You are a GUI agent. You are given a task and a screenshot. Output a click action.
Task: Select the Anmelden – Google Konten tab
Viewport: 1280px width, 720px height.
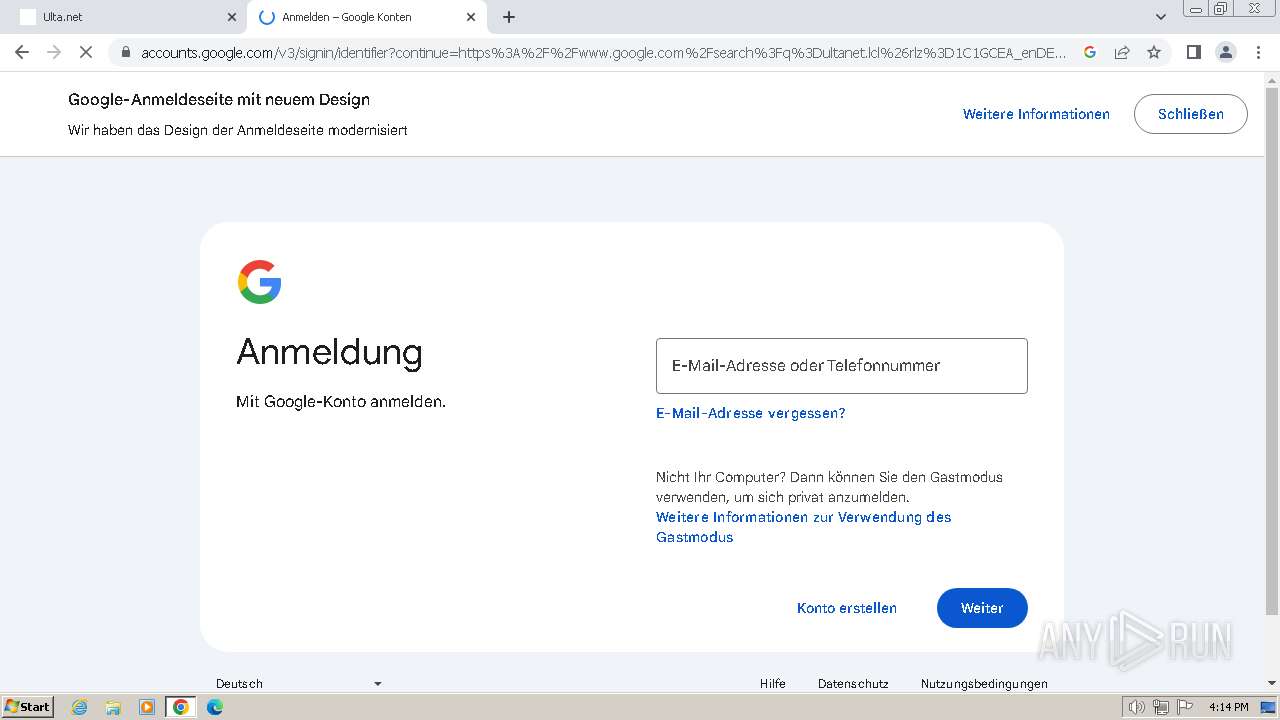[x=366, y=17]
